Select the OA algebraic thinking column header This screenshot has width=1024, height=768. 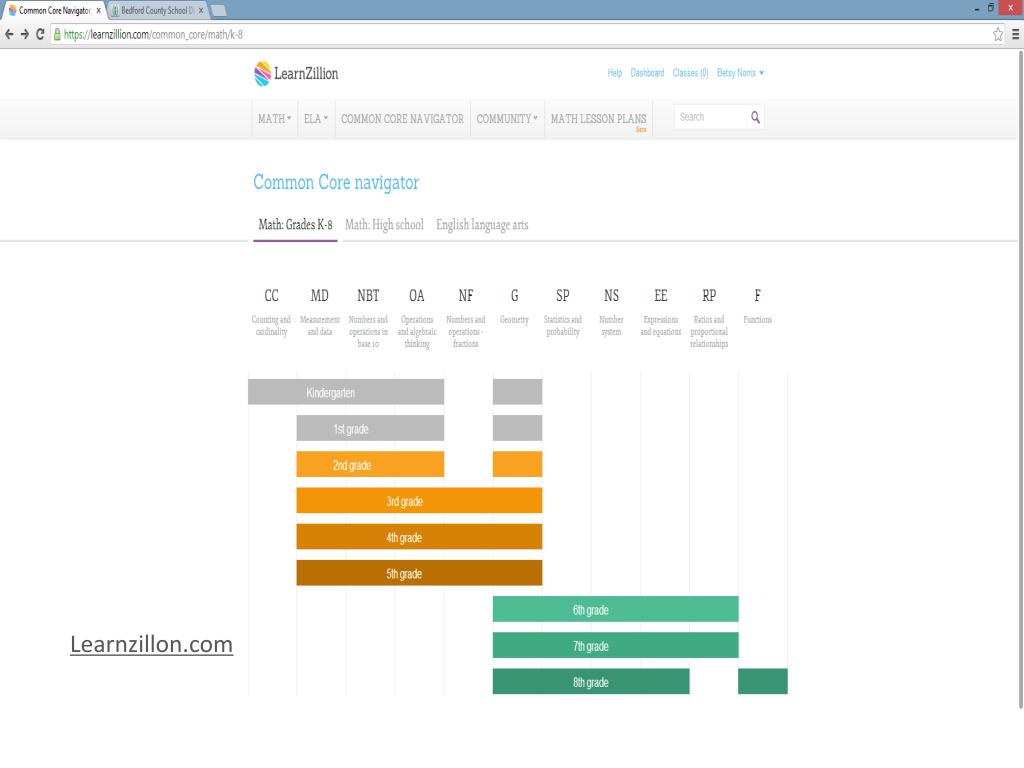(x=417, y=318)
